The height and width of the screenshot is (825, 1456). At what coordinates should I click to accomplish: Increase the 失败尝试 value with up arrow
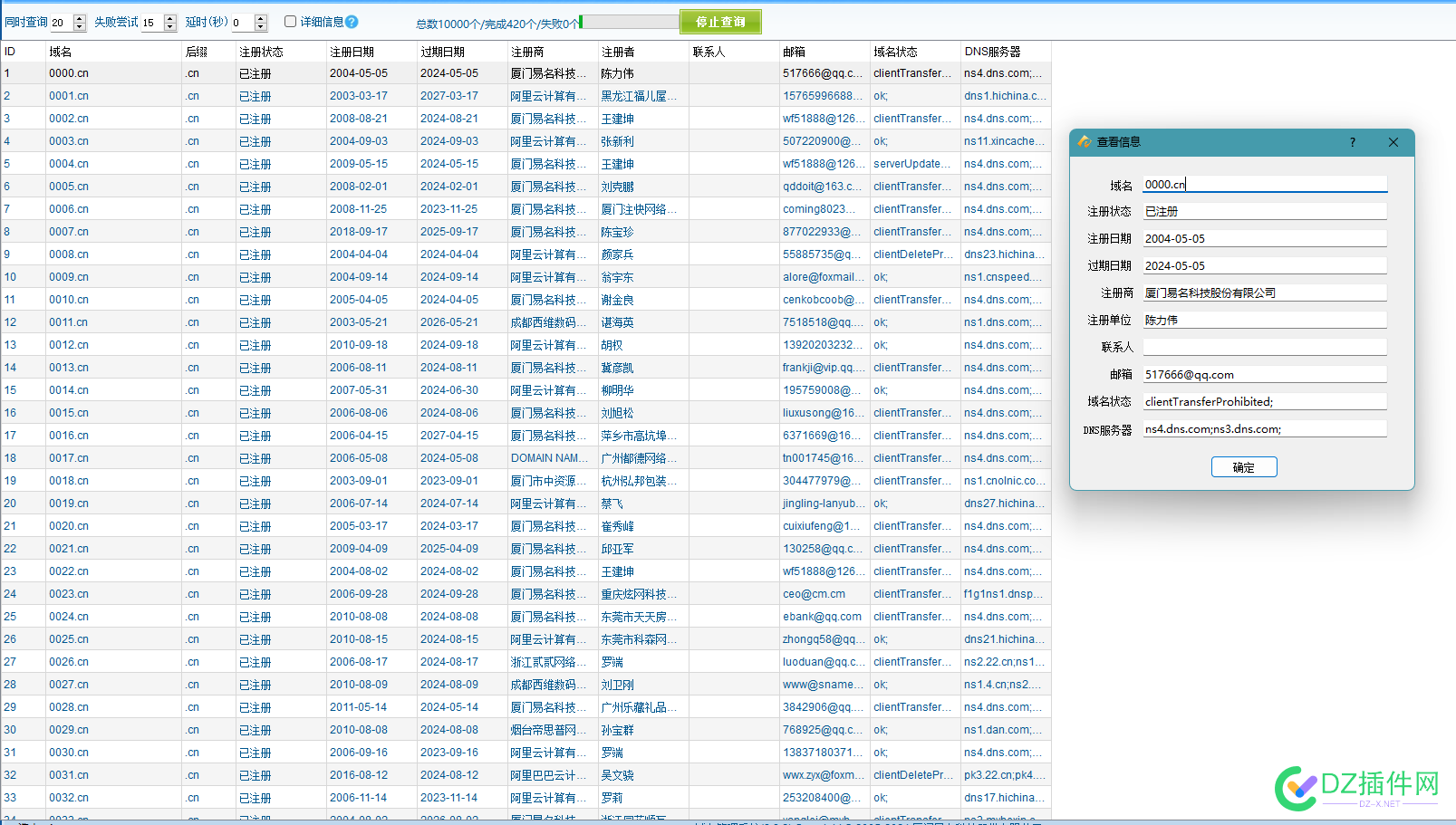170,18
